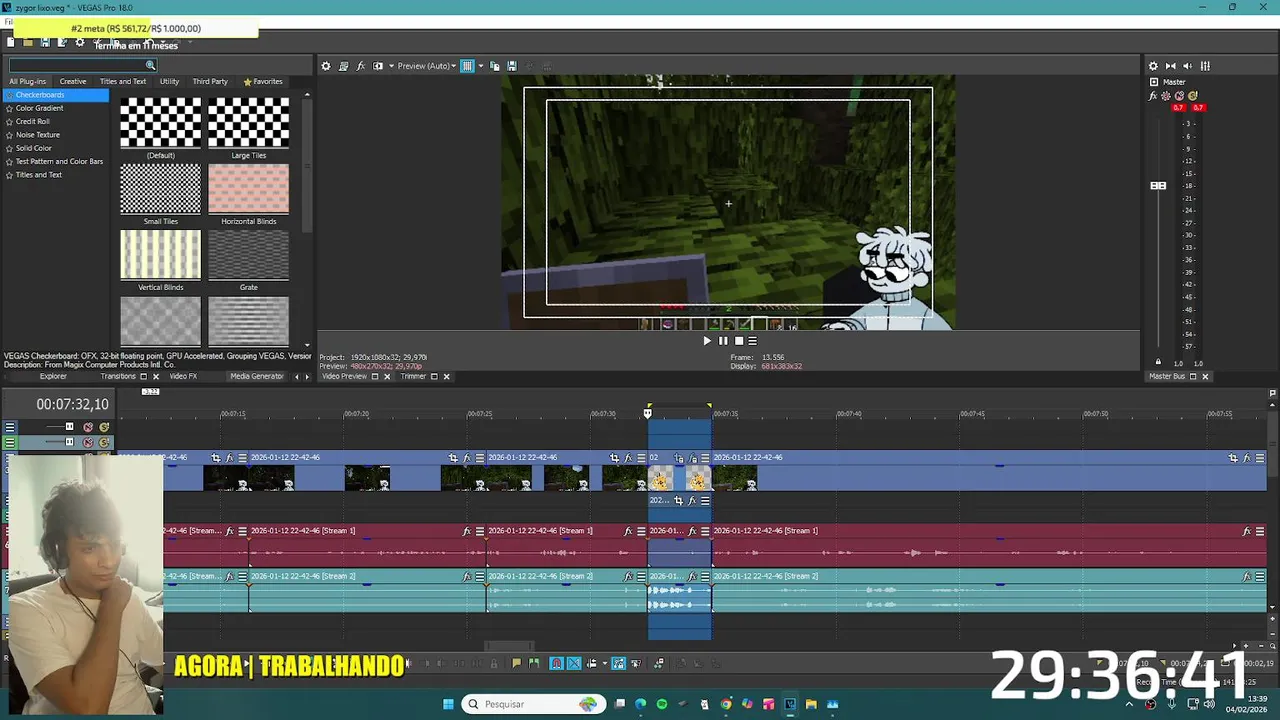Choose Horizontal Blinds preset thumbnail
Screen dimensions: 1280x720
click(249, 189)
